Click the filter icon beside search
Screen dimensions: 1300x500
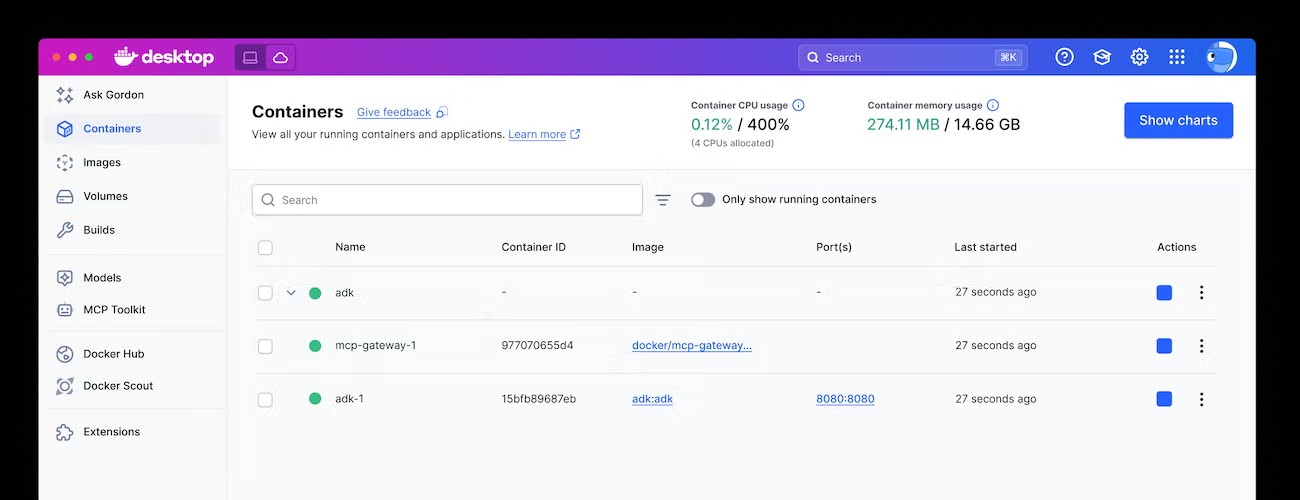pos(663,200)
